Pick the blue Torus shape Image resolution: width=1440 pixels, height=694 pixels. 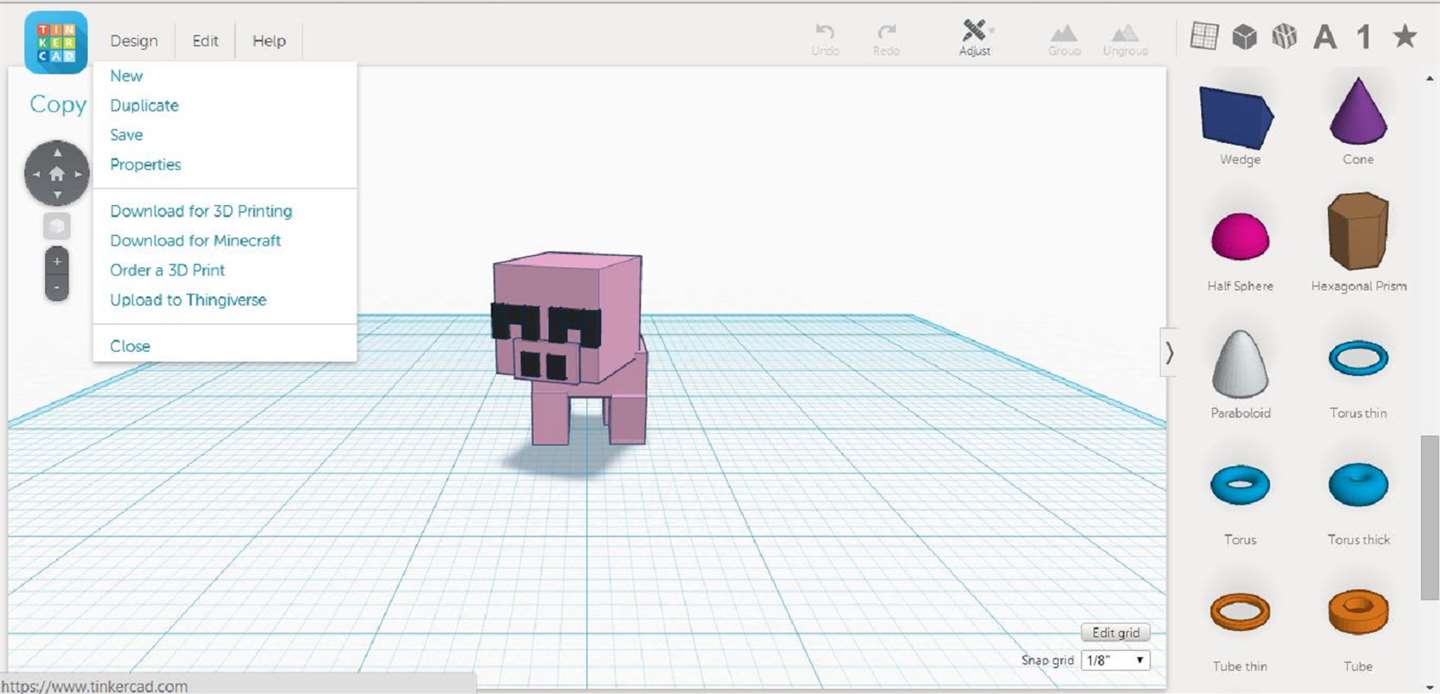(x=1240, y=486)
